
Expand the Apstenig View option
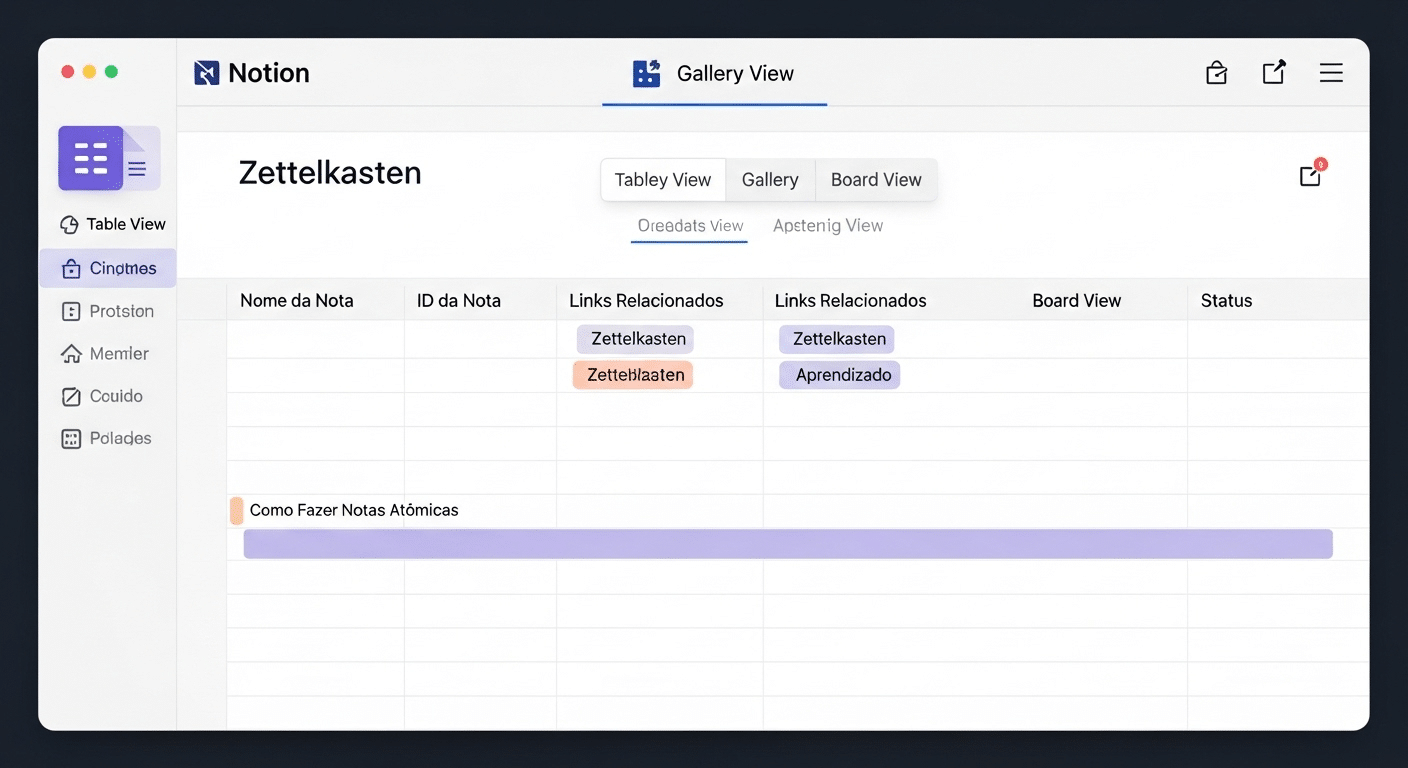pyautogui.click(x=827, y=226)
